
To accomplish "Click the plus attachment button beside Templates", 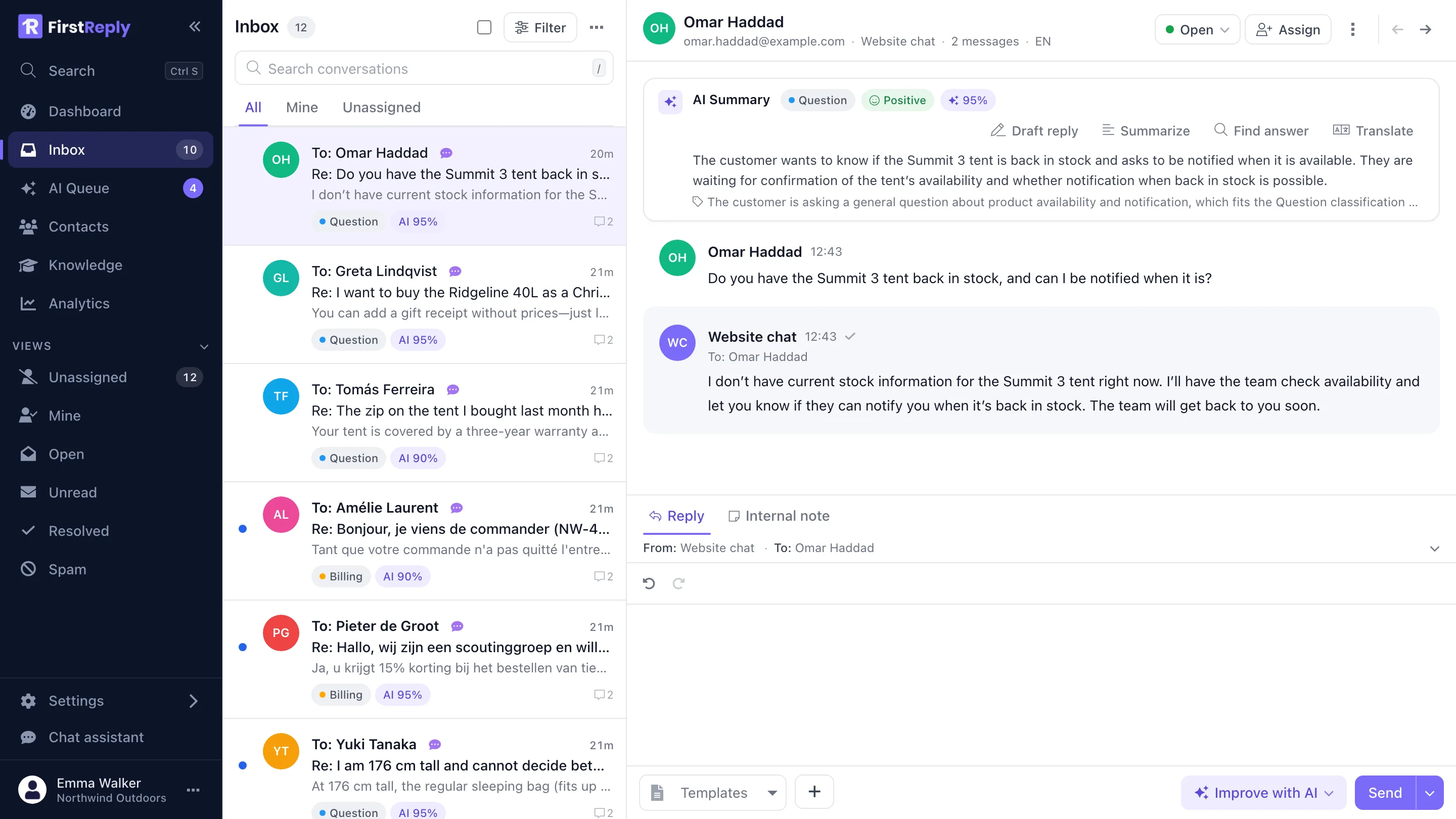I will point(814,792).
